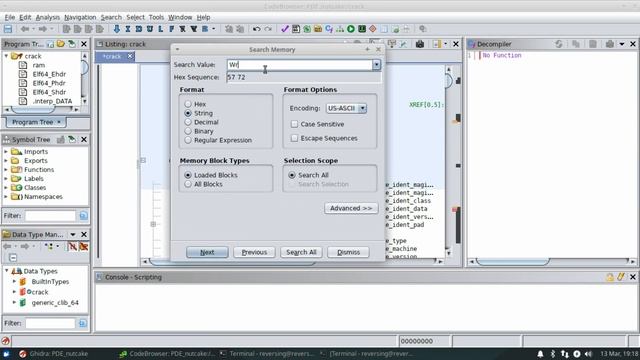Click the Symbol Tree Filter text field

coord(51,216)
